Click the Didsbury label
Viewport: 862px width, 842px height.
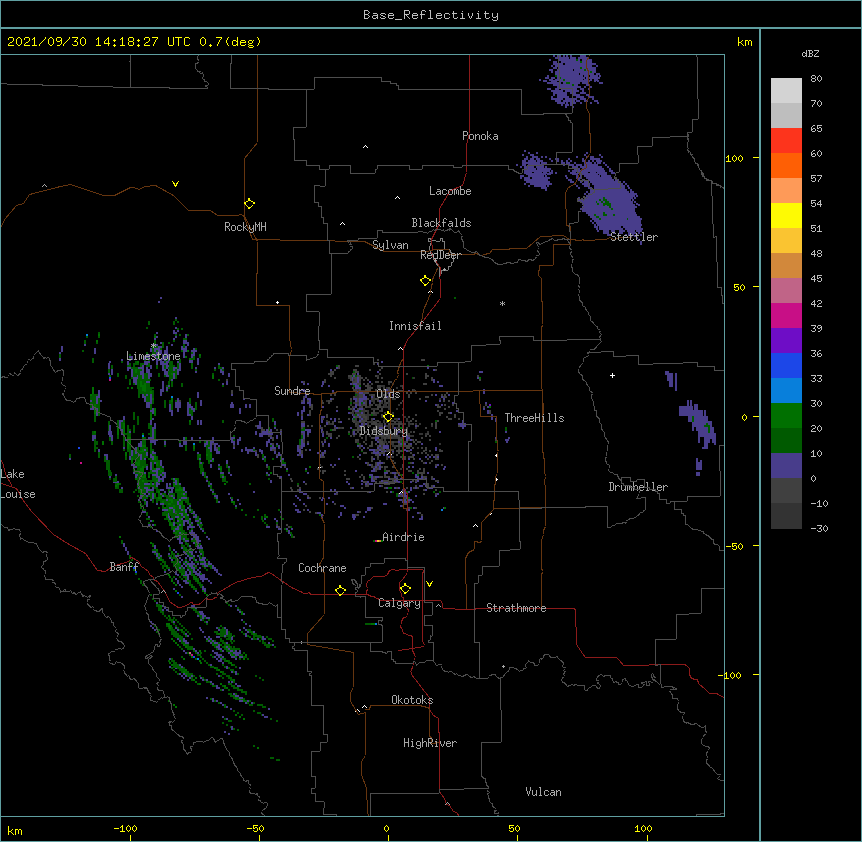coord(384,431)
